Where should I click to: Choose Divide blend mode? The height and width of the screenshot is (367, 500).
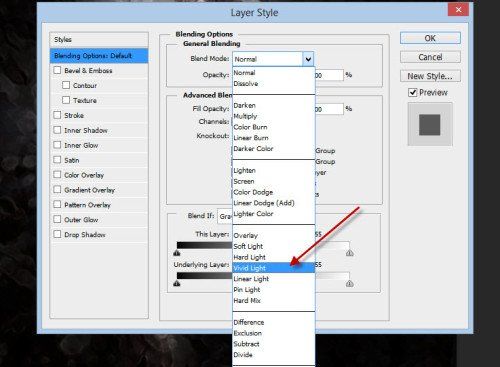[x=274, y=355]
